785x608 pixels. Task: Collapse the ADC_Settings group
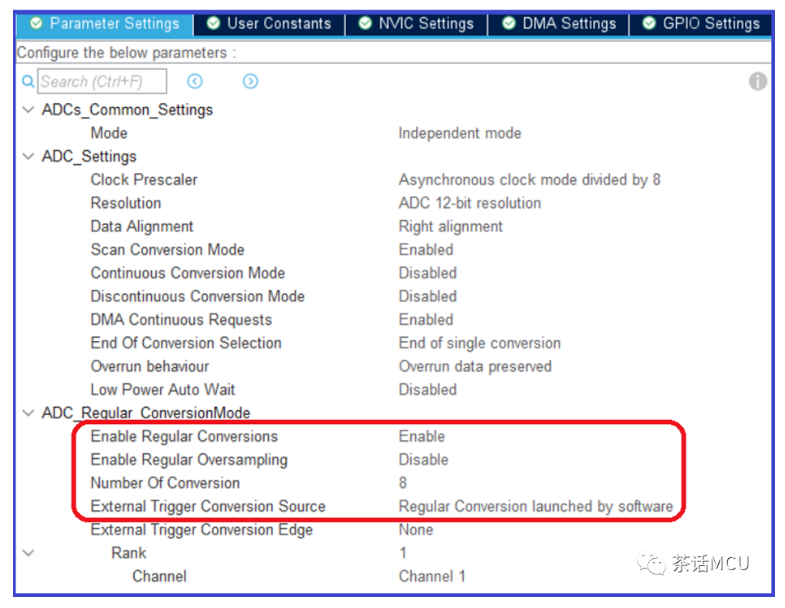pyautogui.click(x=29, y=156)
